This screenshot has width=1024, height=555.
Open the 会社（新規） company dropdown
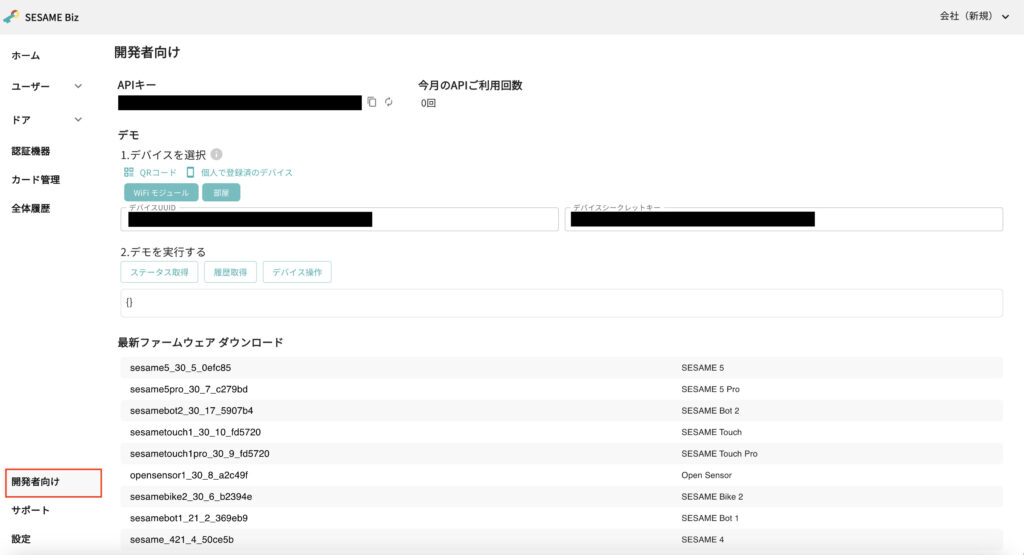[x=974, y=16]
